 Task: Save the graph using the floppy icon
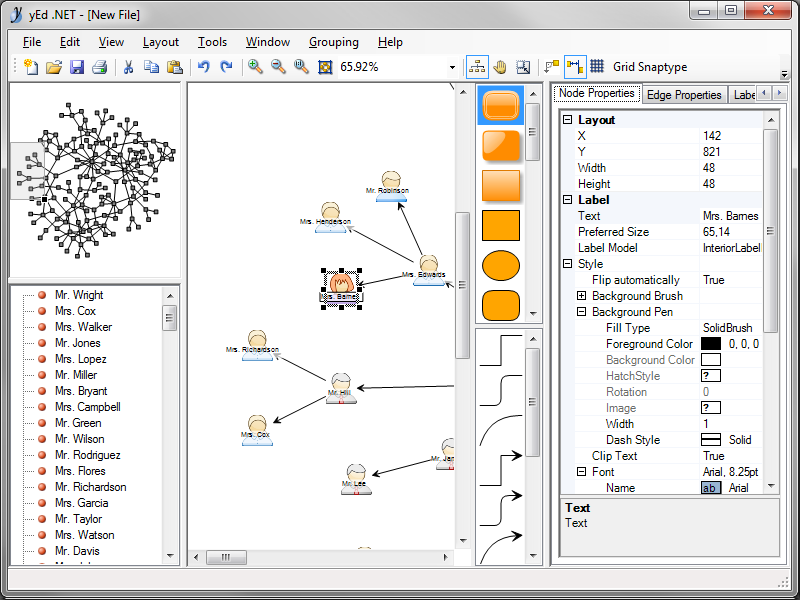coord(77,67)
